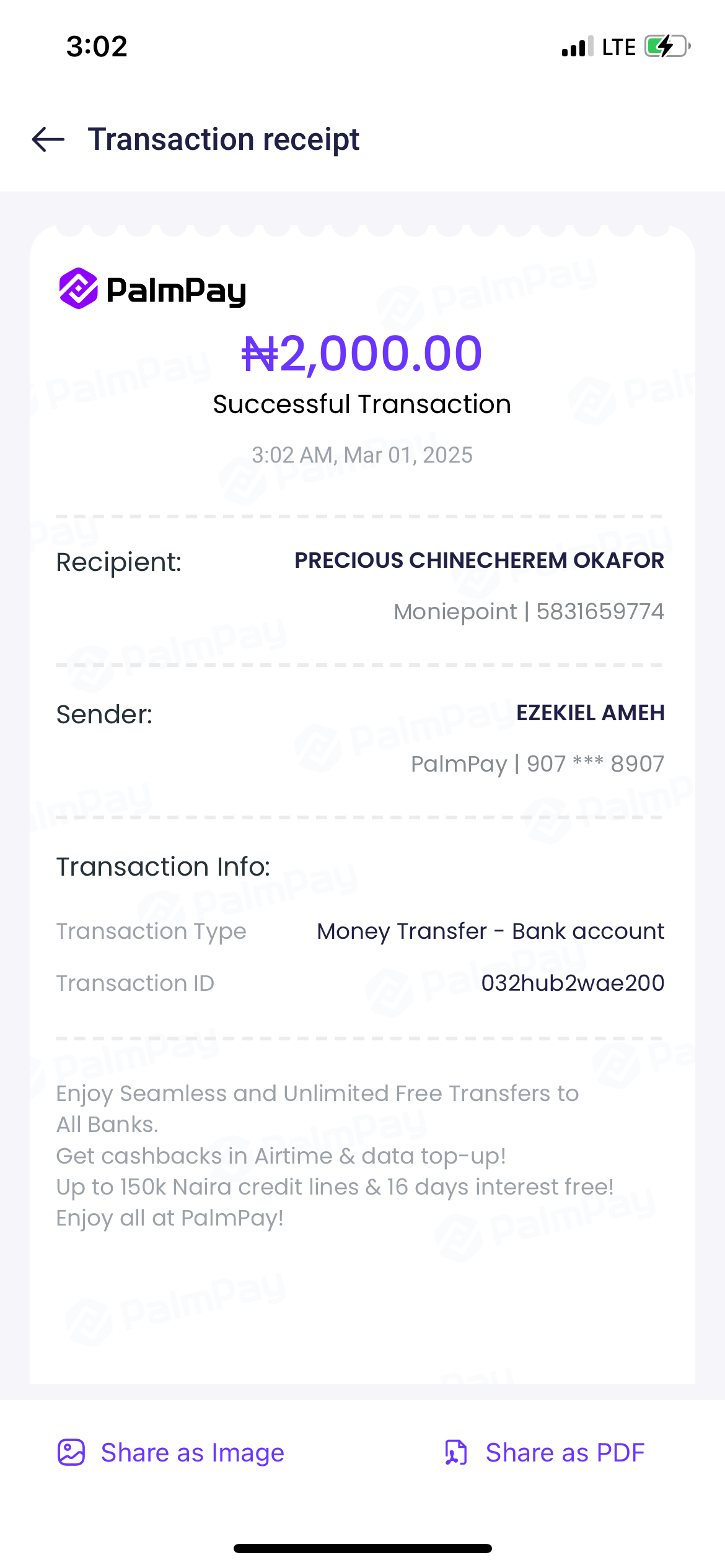Tap the 3:02 status bar clock
725x1568 pixels.
click(x=97, y=46)
